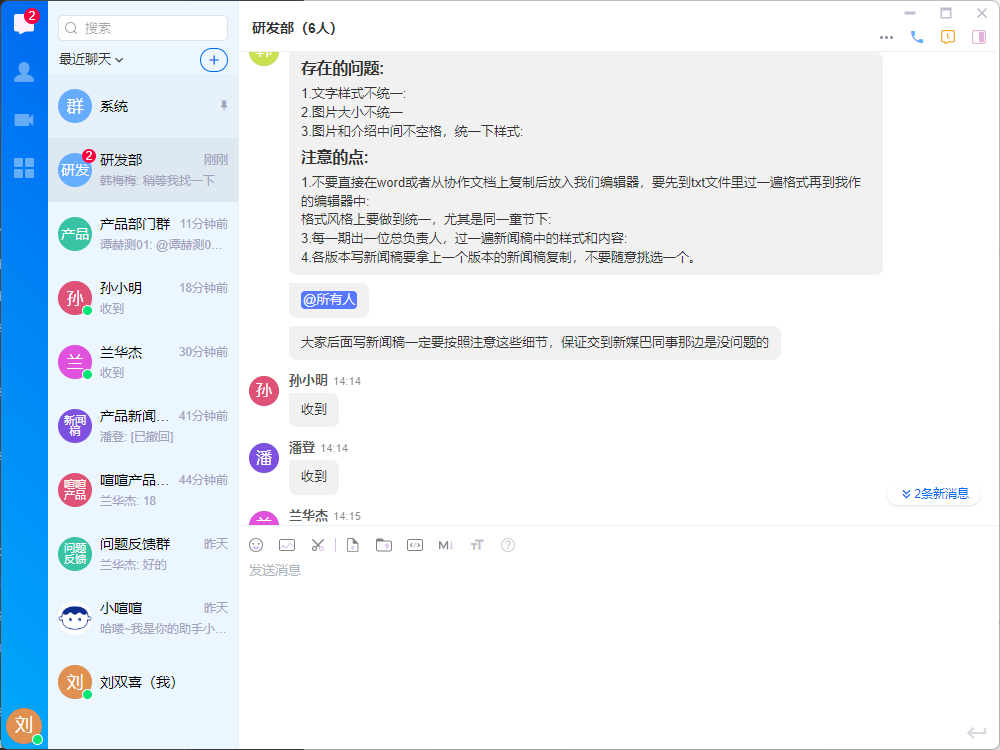Click the send image icon
The height and width of the screenshot is (750, 1000).
pos(287,545)
